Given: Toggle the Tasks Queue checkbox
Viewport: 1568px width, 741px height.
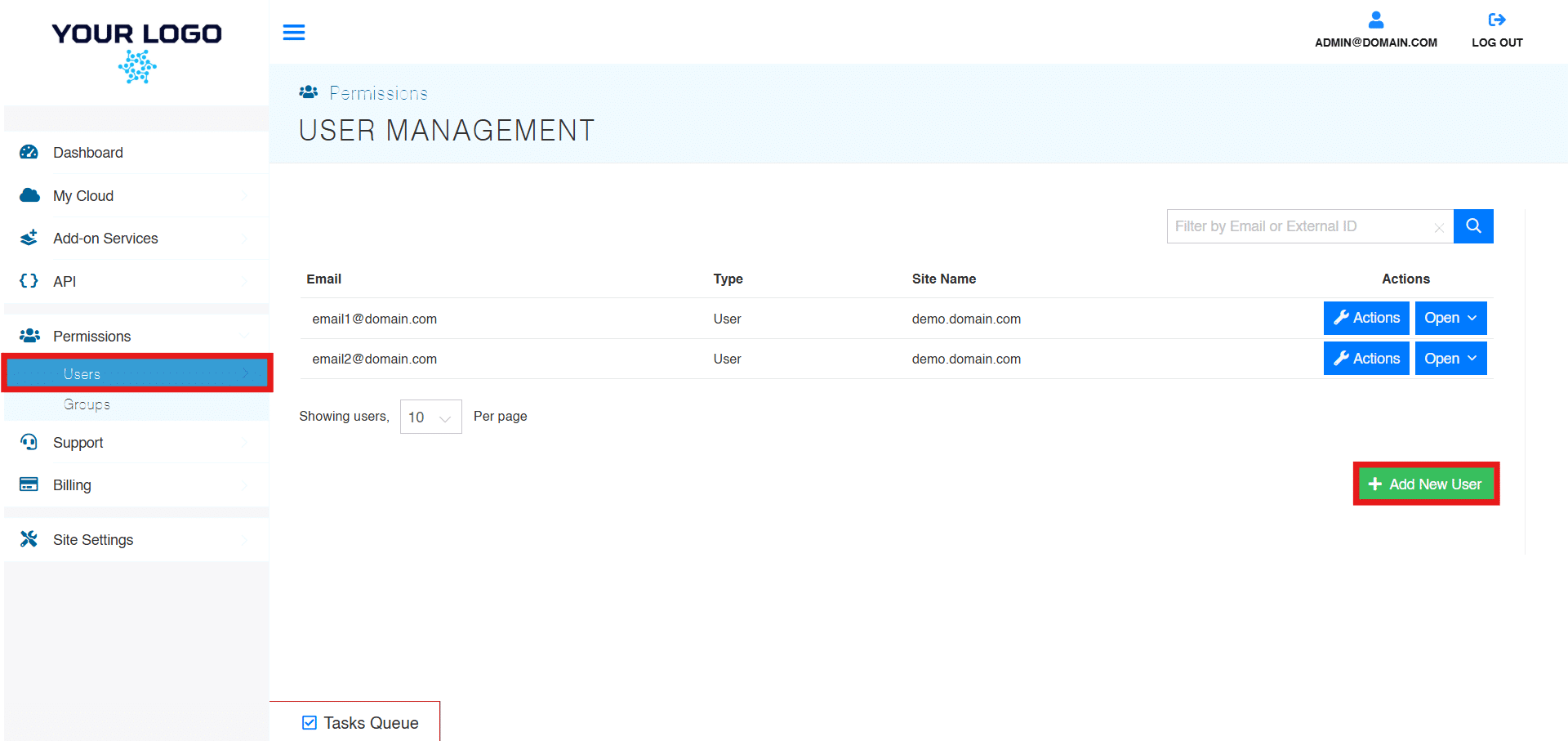Looking at the screenshot, I should (x=310, y=722).
